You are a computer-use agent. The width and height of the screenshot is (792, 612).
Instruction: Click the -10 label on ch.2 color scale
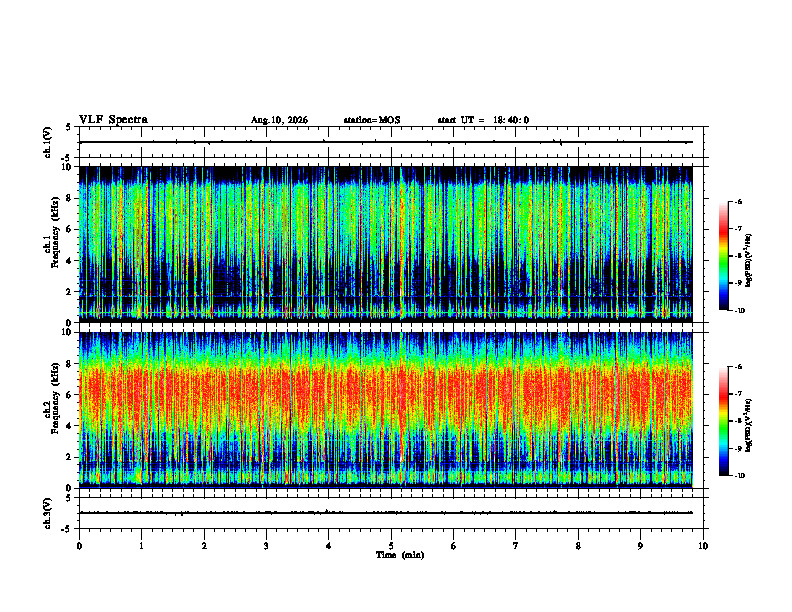pos(739,476)
